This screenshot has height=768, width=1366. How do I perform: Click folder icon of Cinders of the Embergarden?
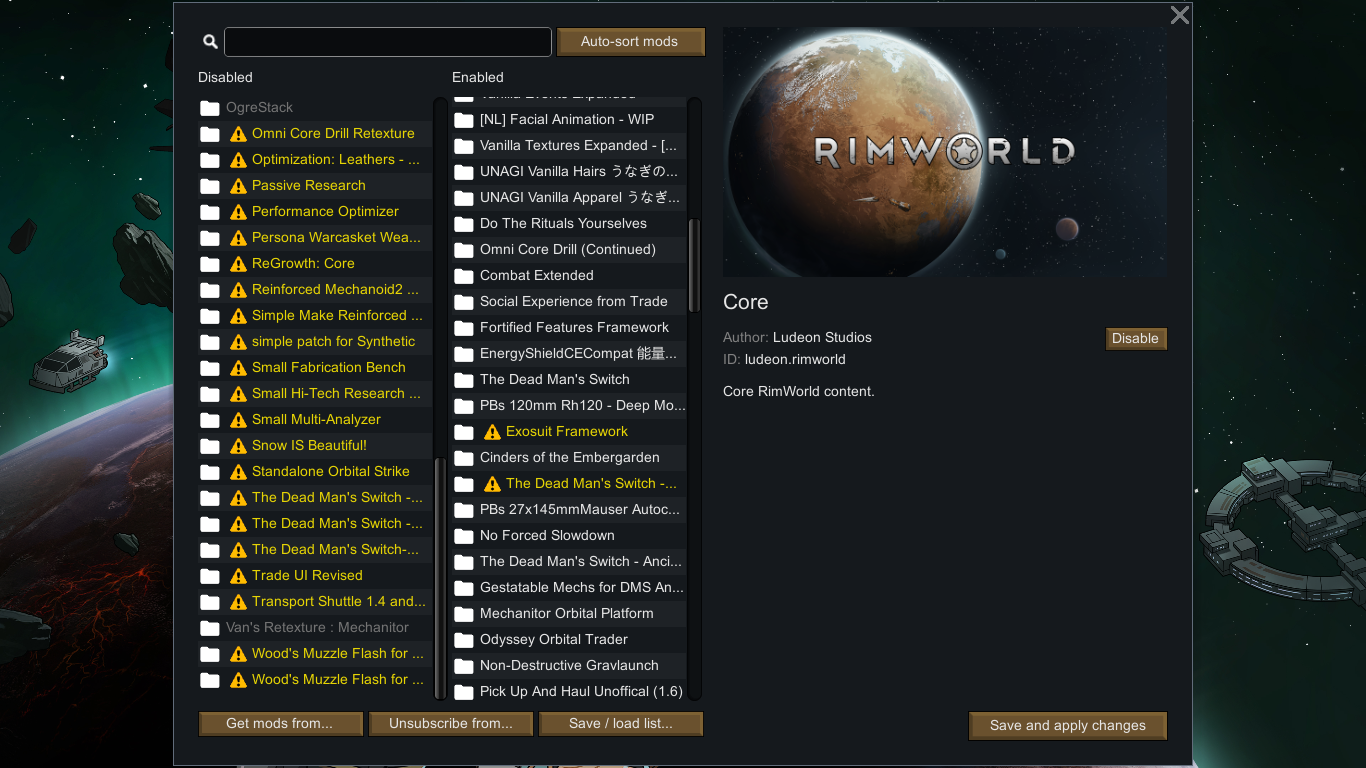click(464, 458)
